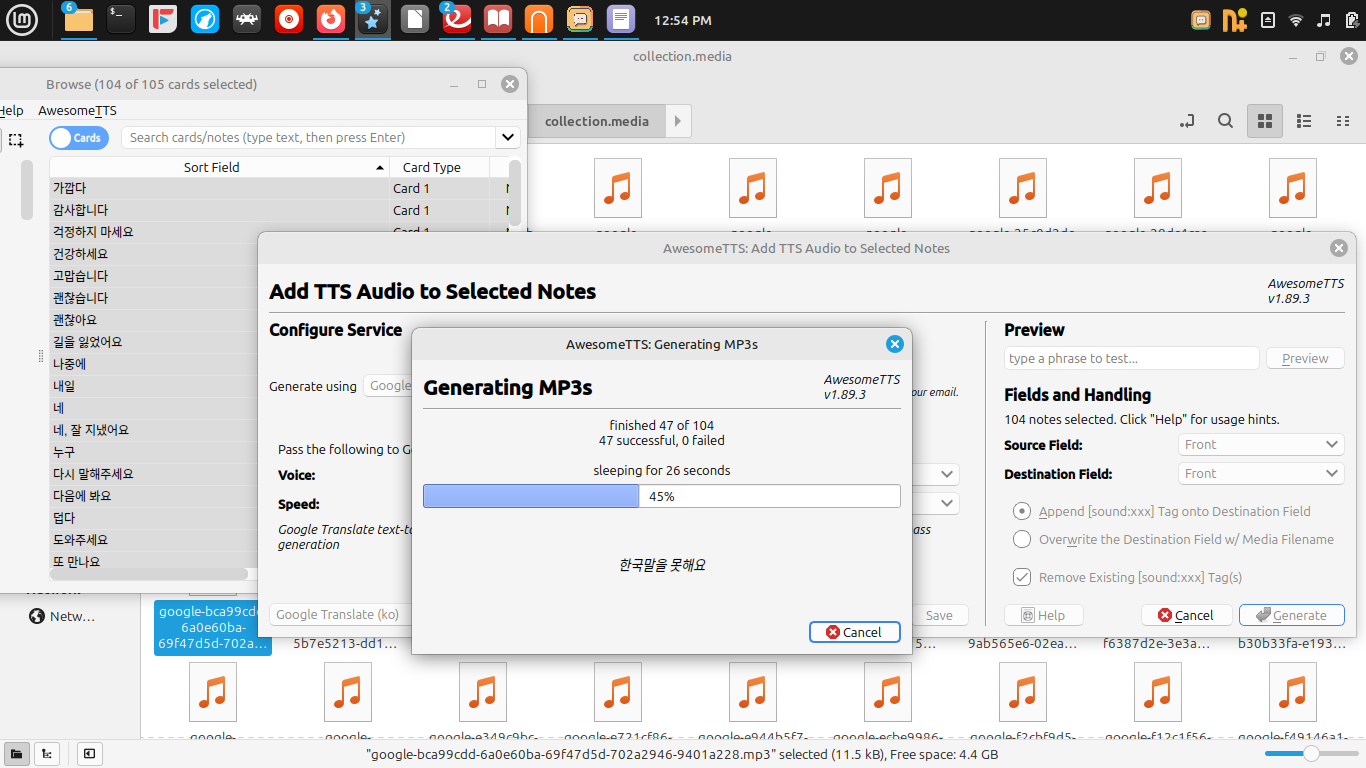Open the sound music-note tray icon
1366x768 pixels.
click(1324, 20)
